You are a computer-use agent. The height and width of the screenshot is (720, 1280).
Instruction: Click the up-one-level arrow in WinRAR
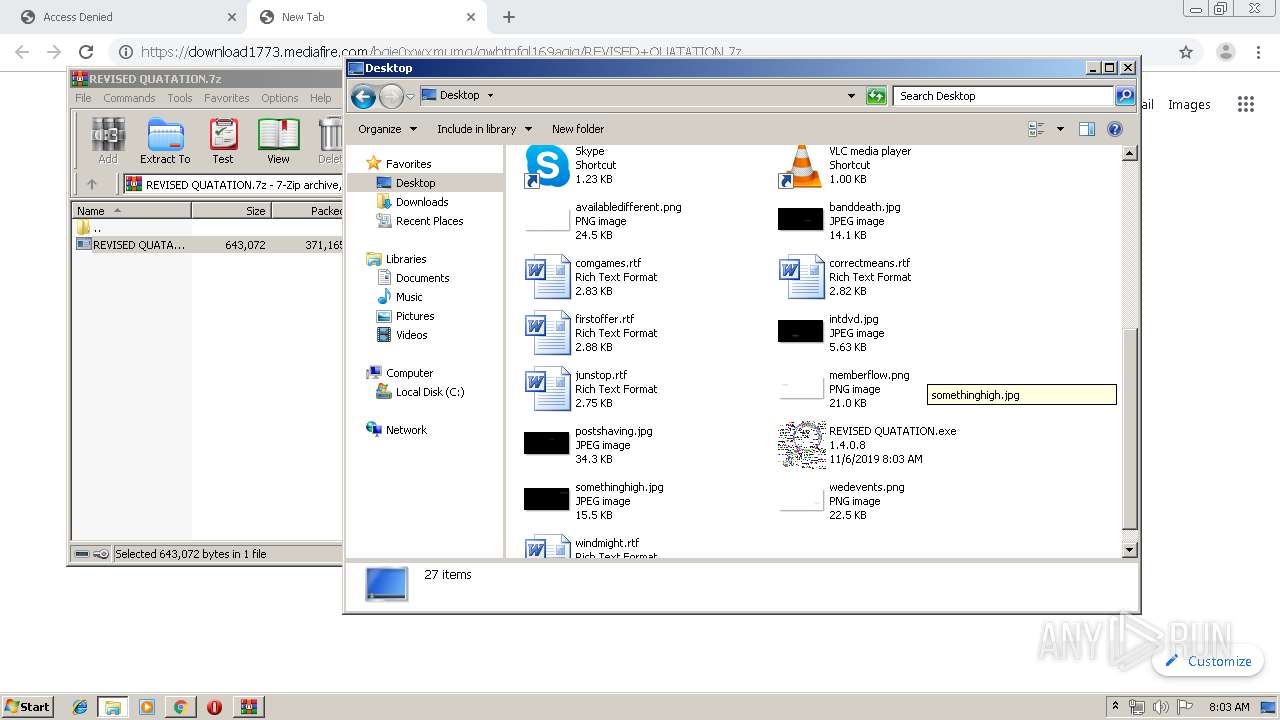tap(92, 184)
